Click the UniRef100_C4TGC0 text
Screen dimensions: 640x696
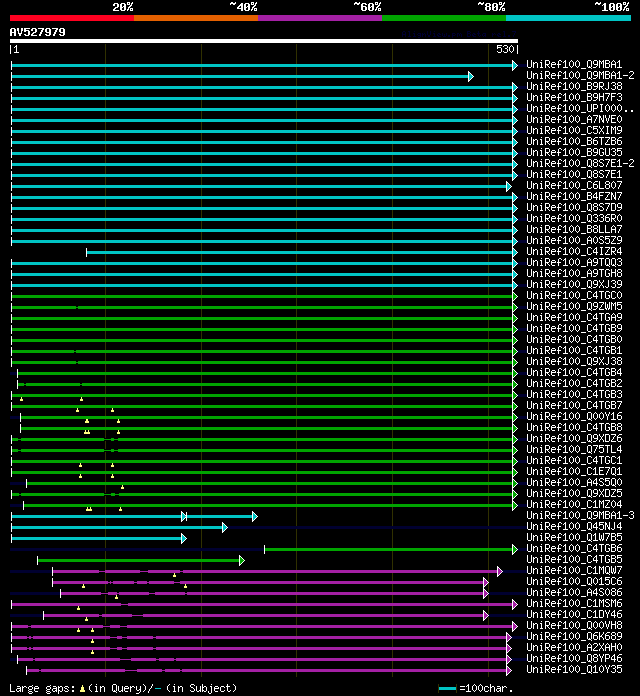(574, 296)
